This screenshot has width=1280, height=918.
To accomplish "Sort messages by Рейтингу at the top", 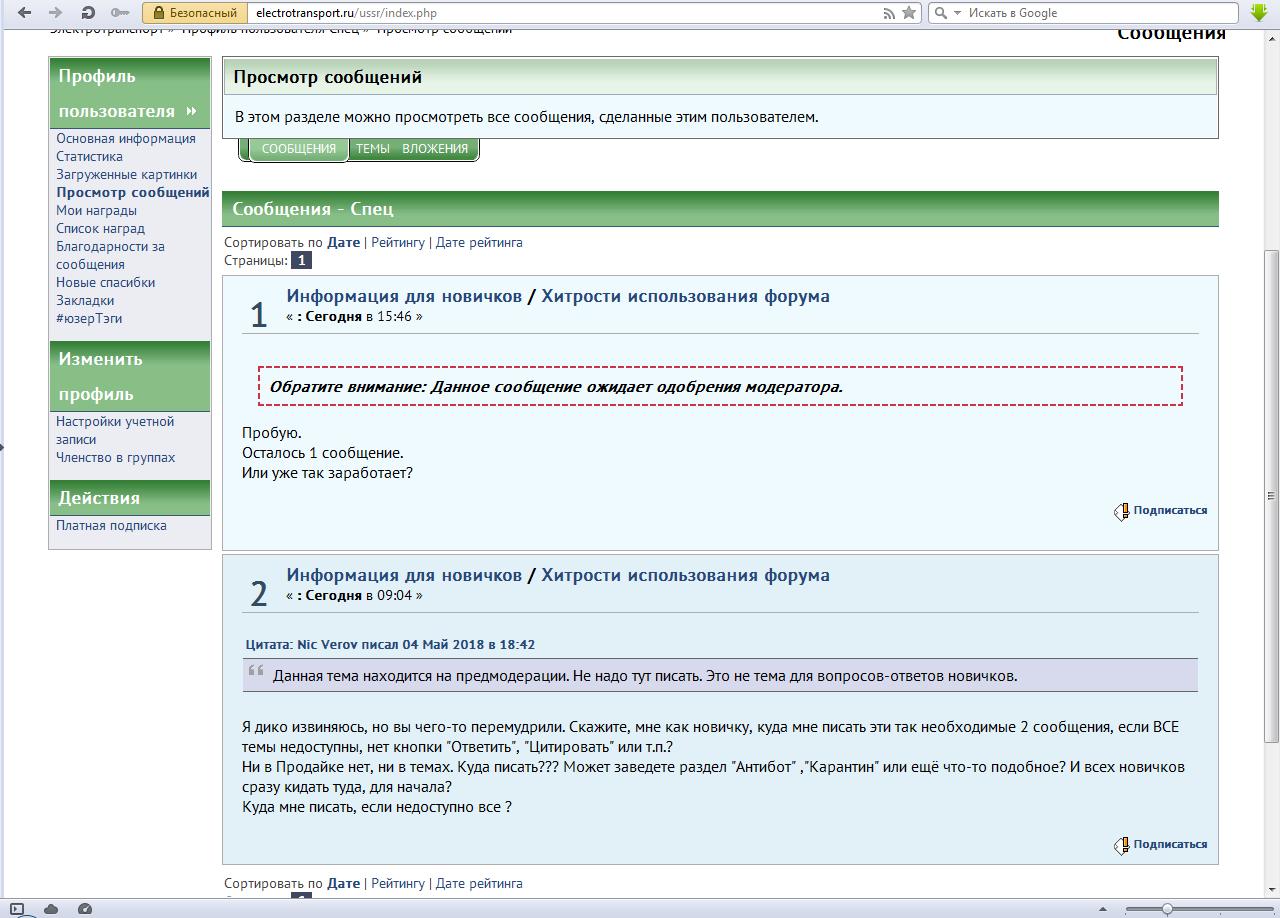I will click(398, 242).
